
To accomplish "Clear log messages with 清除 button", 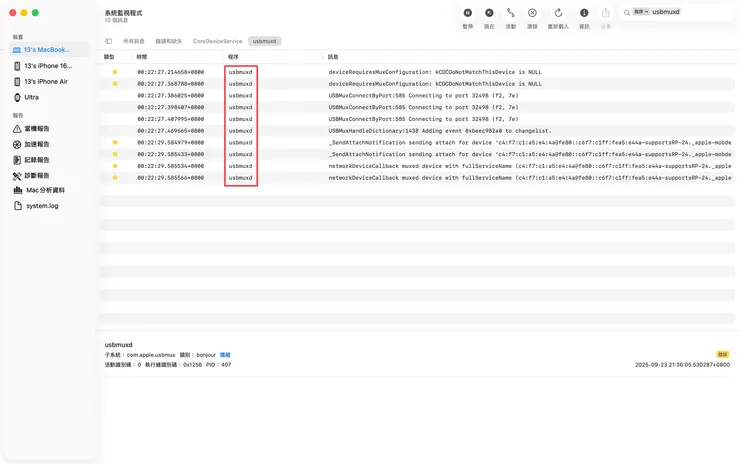I will click(x=532, y=13).
